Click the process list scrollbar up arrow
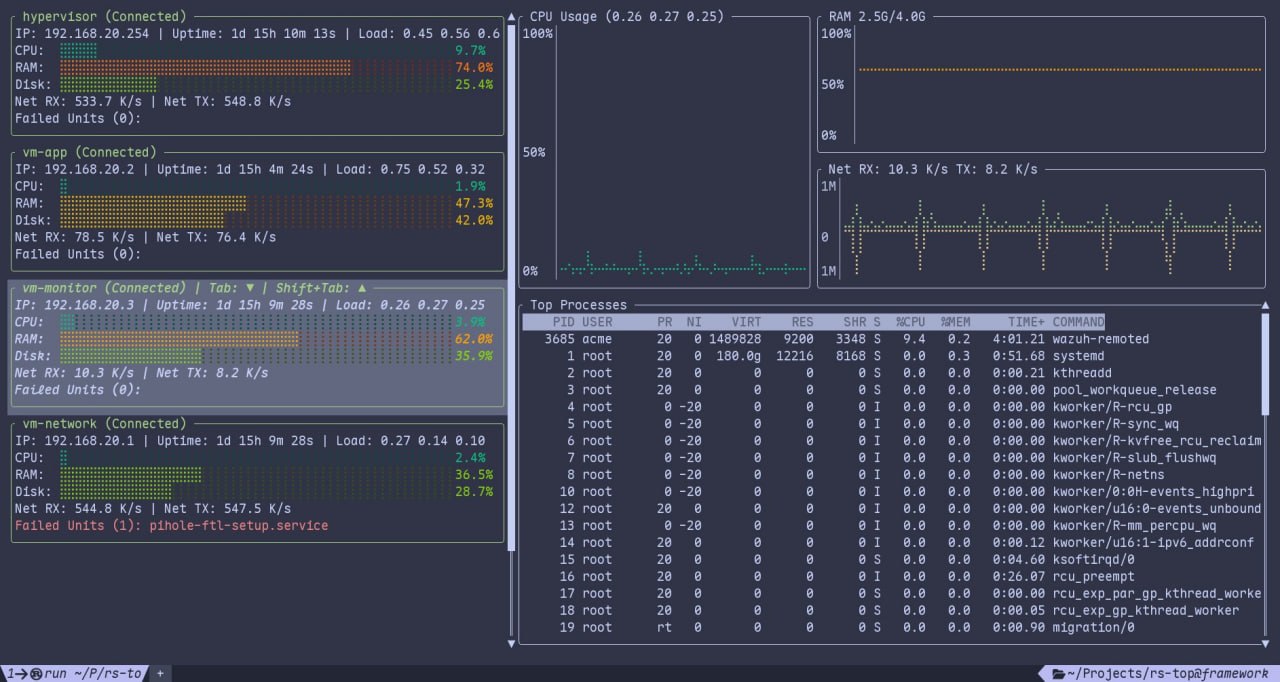This screenshot has width=1280, height=682. point(1265,305)
